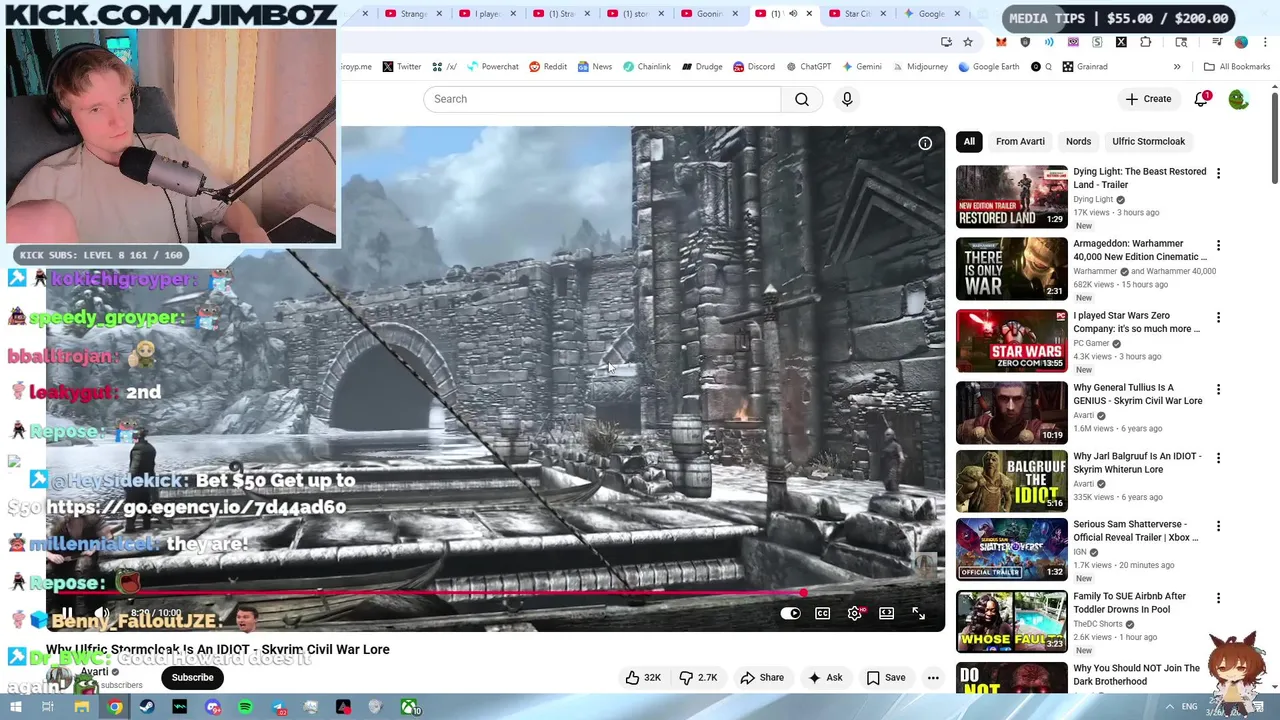Pause the video with the pause button
The image size is (1280, 720).
click(x=66, y=614)
